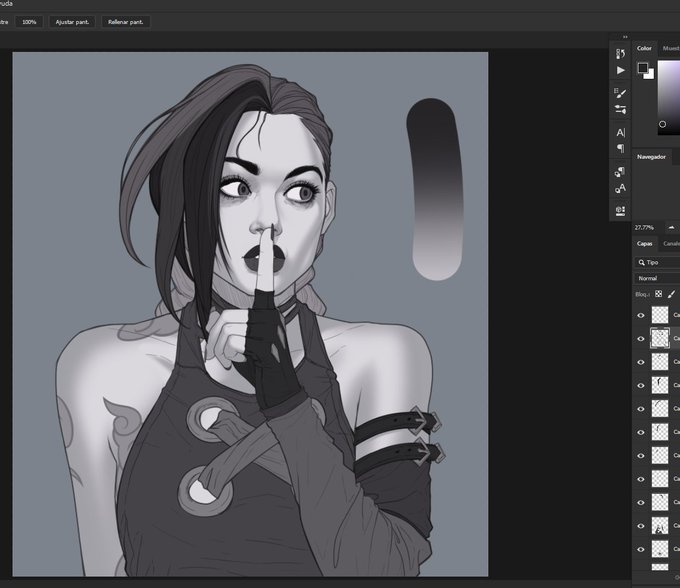680x588 pixels.
Task: Toggle eye icon of the ninth layer from top
Action: tap(641, 503)
